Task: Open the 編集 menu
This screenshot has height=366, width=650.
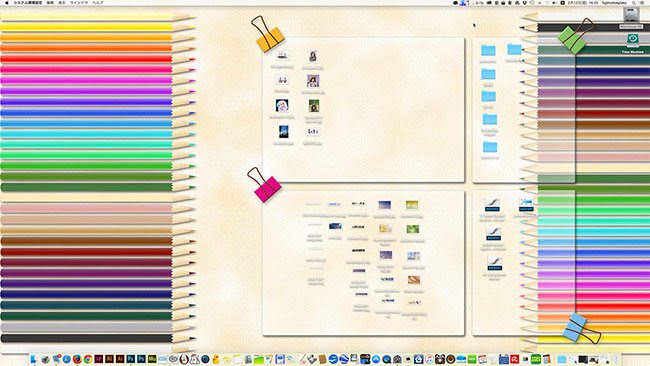Action: click(x=50, y=2)
